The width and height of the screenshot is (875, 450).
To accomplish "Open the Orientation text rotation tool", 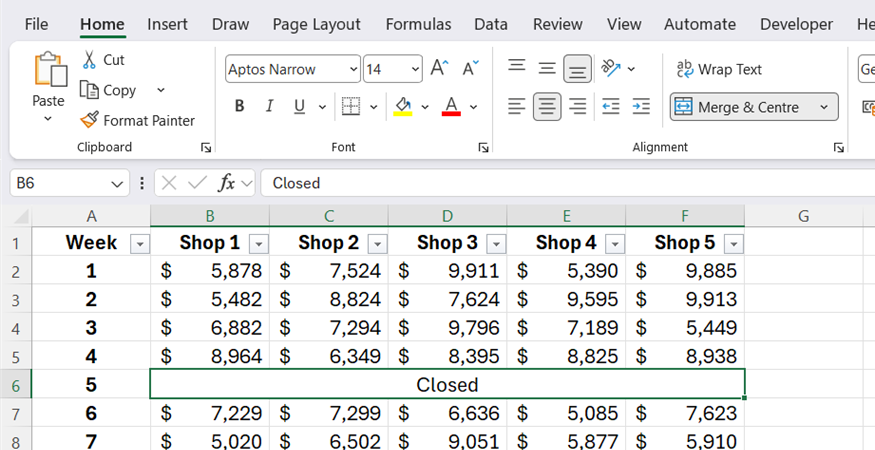I will [x=611, y=69].
